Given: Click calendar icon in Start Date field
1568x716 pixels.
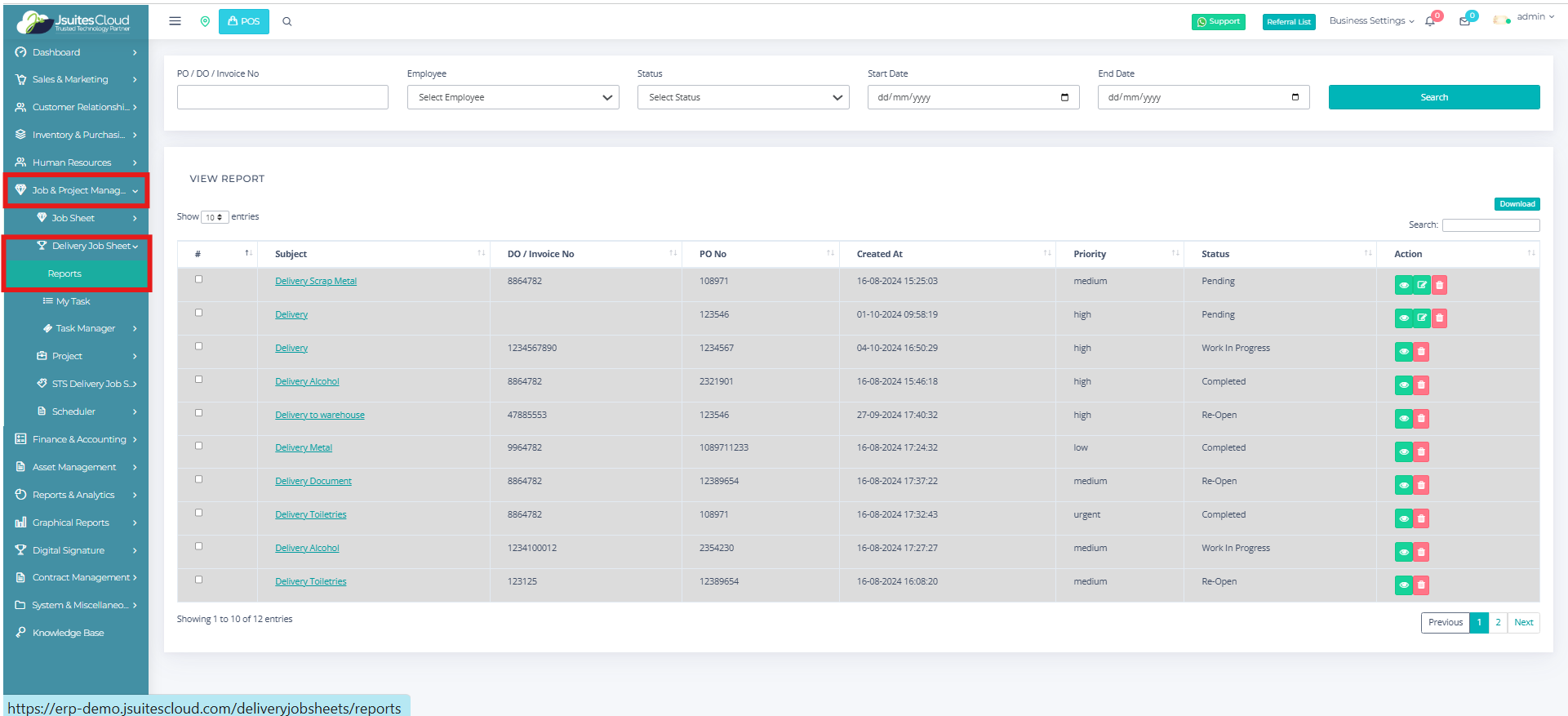Looking at the screenshot, I should point(1064,97).
